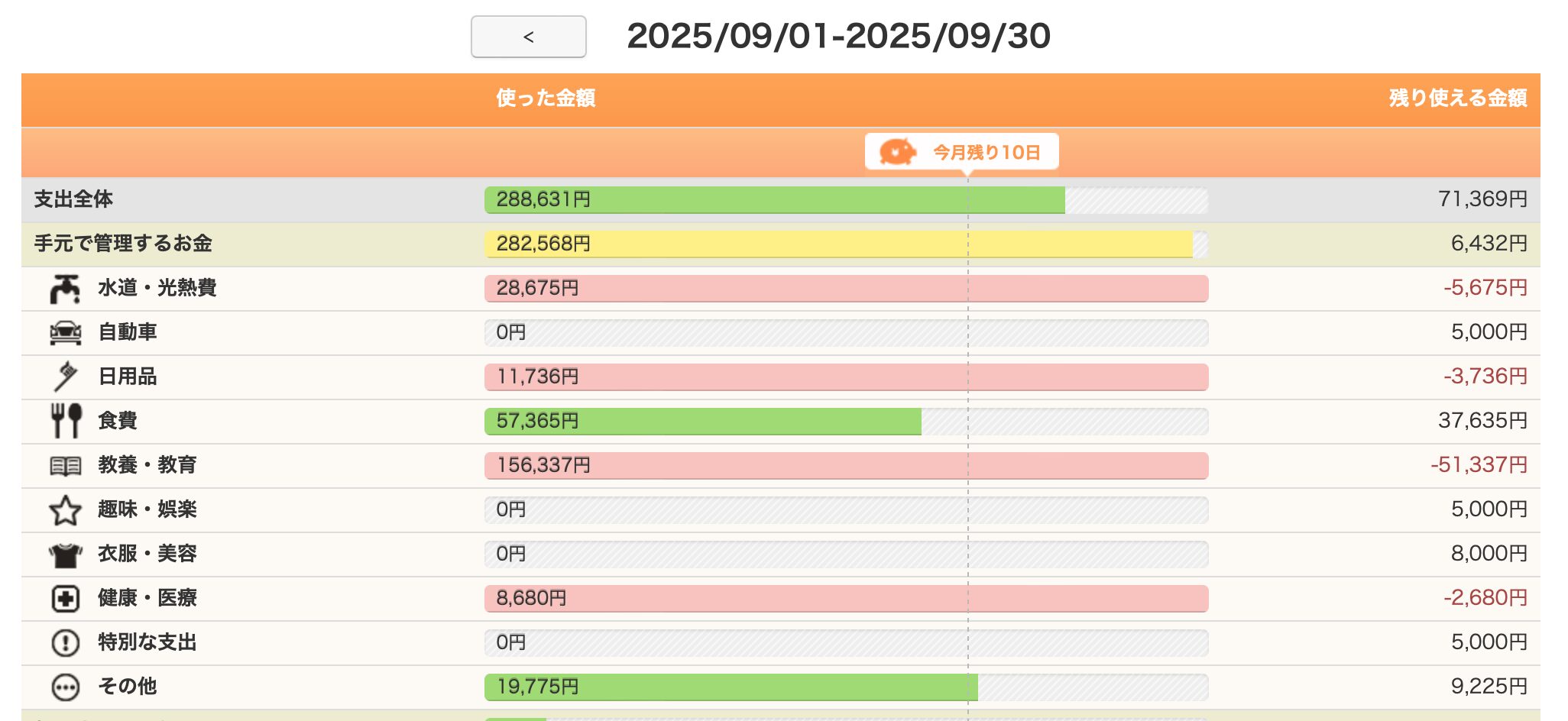This screenshot has width=1568, height=721.
Task: Click the yellow 手元で管理するお金 bar
Action: click(x=838, y=244)
